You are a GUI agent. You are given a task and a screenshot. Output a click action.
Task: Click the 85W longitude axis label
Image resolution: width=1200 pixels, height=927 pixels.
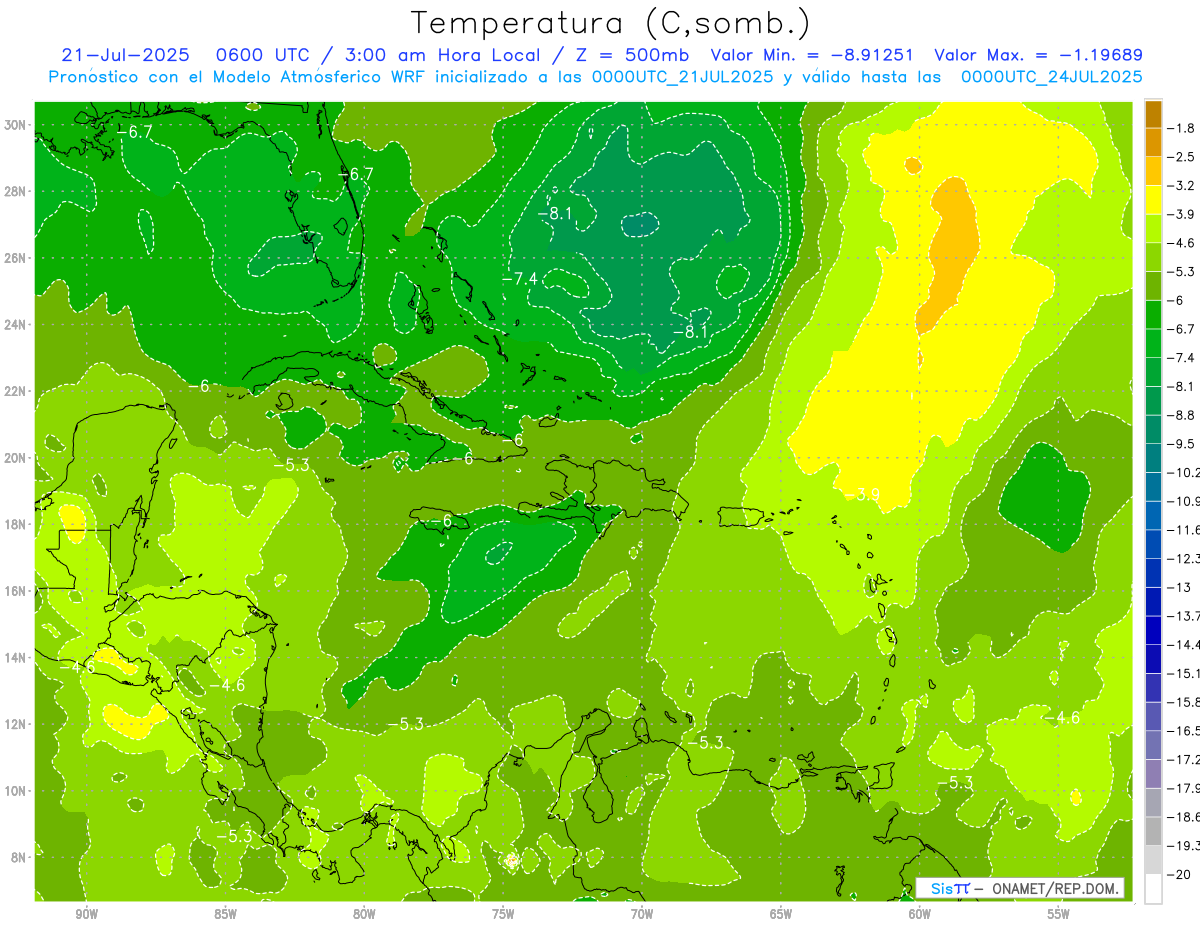(x=225, y=914)
